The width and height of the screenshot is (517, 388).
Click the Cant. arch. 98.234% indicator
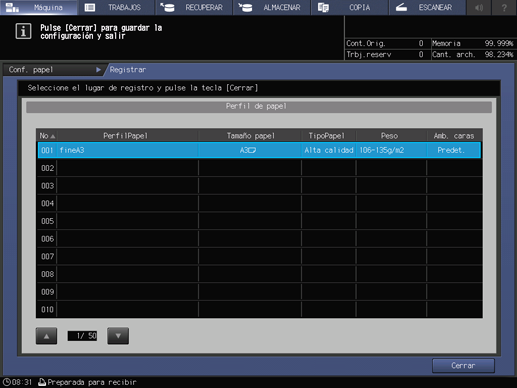point(472,54)
